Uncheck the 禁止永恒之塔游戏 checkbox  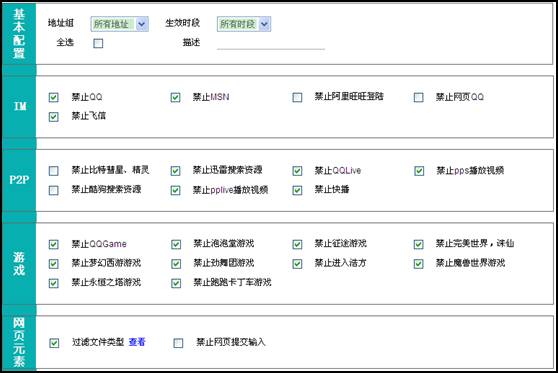point(53,283)
